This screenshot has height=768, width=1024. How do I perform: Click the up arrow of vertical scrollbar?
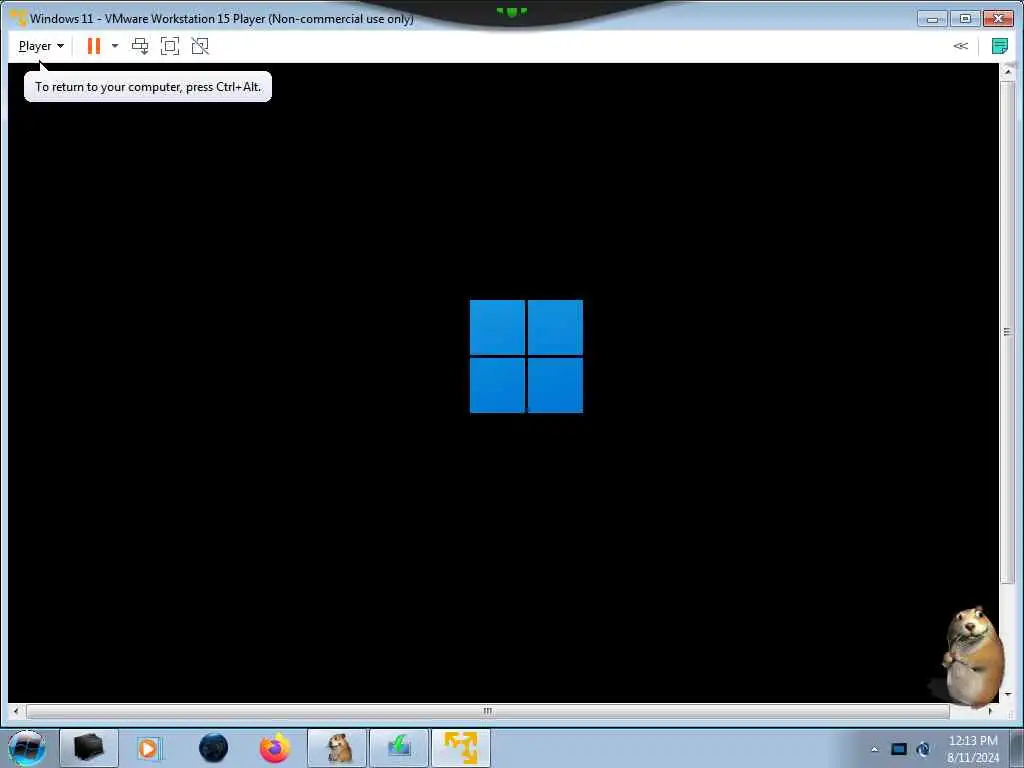pyautogui.click(x=1008, y=71)
